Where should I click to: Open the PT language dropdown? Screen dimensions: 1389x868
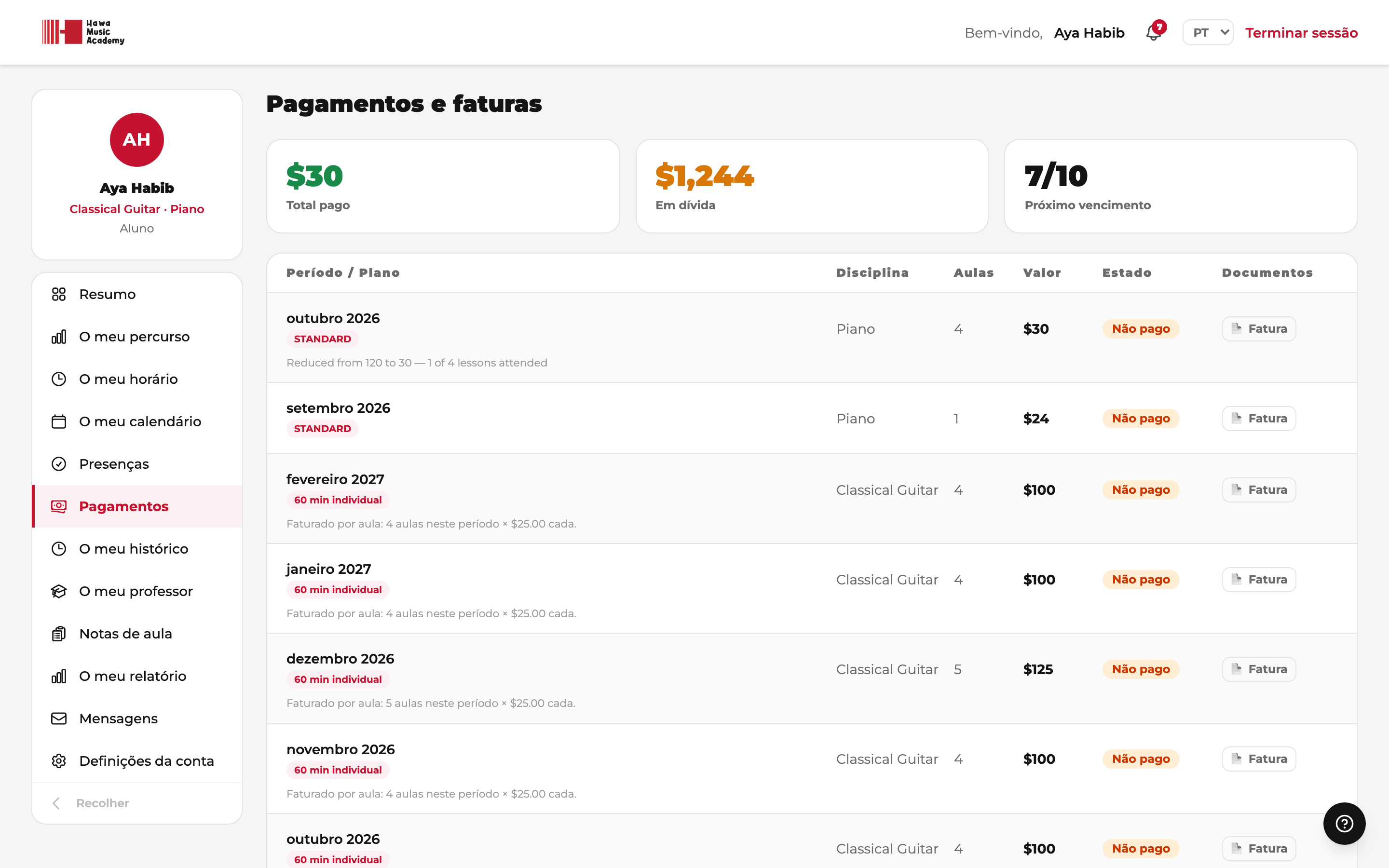pyautogui.click(x=1208, y=33)
